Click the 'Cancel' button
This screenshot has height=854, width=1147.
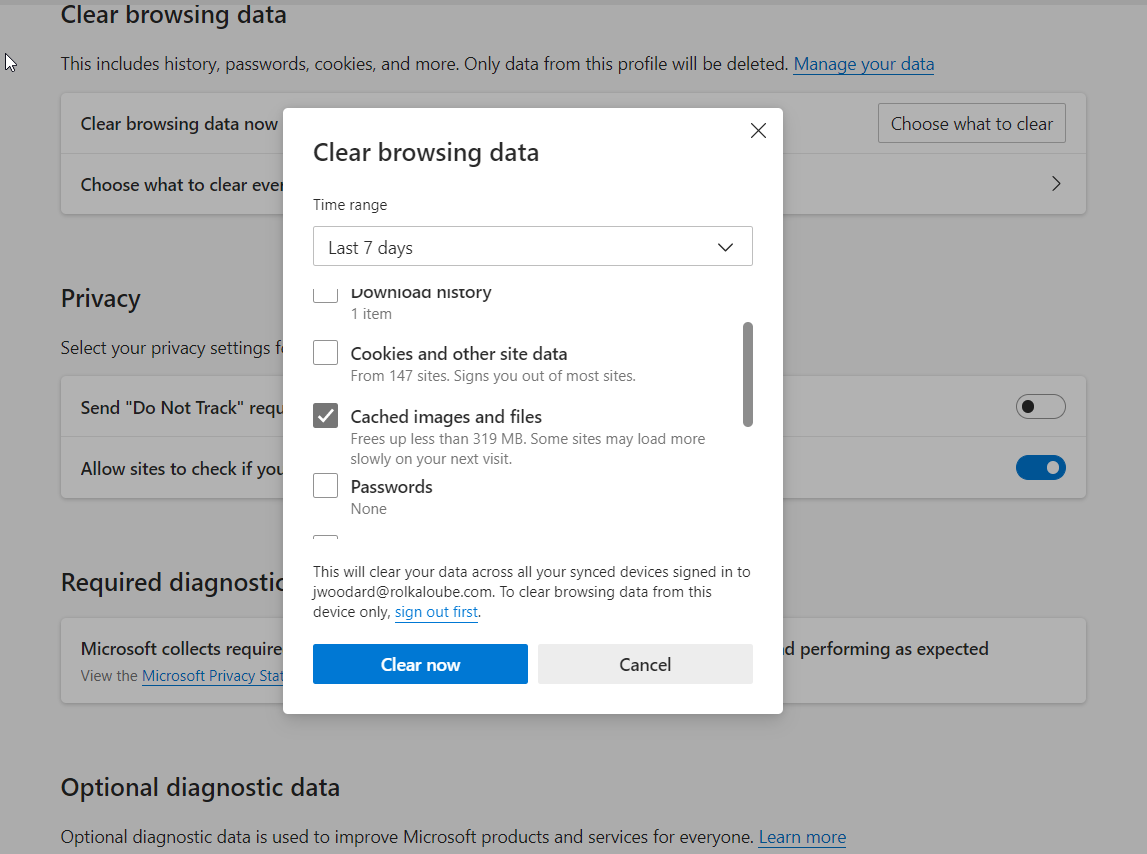point(644,663)
